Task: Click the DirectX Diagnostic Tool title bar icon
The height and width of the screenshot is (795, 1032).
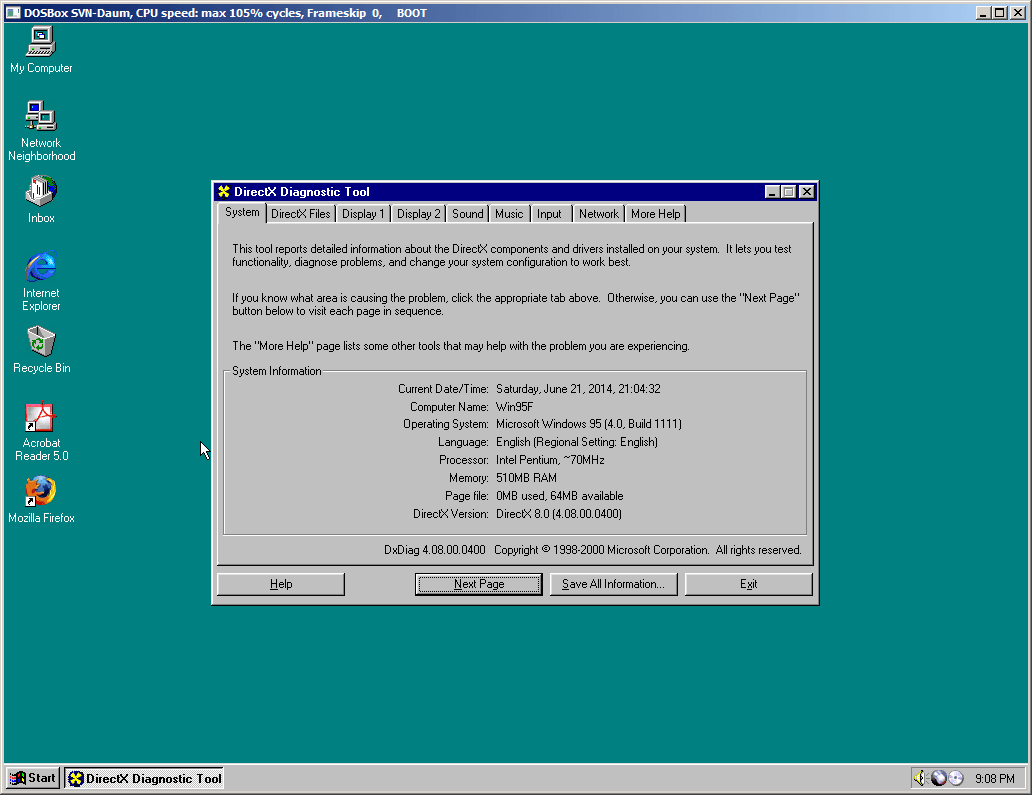Action: click(x=224, y=192)
